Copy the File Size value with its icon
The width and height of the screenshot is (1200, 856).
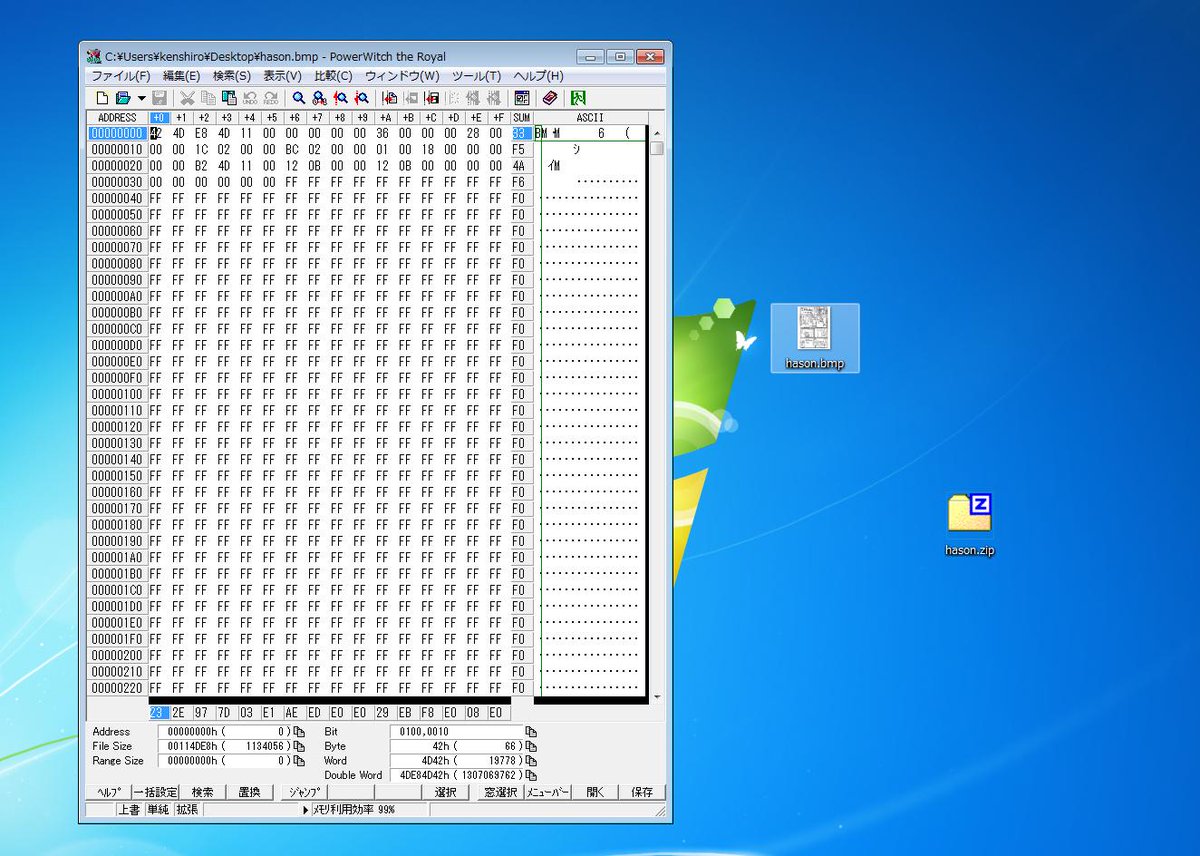pos(299,746)
